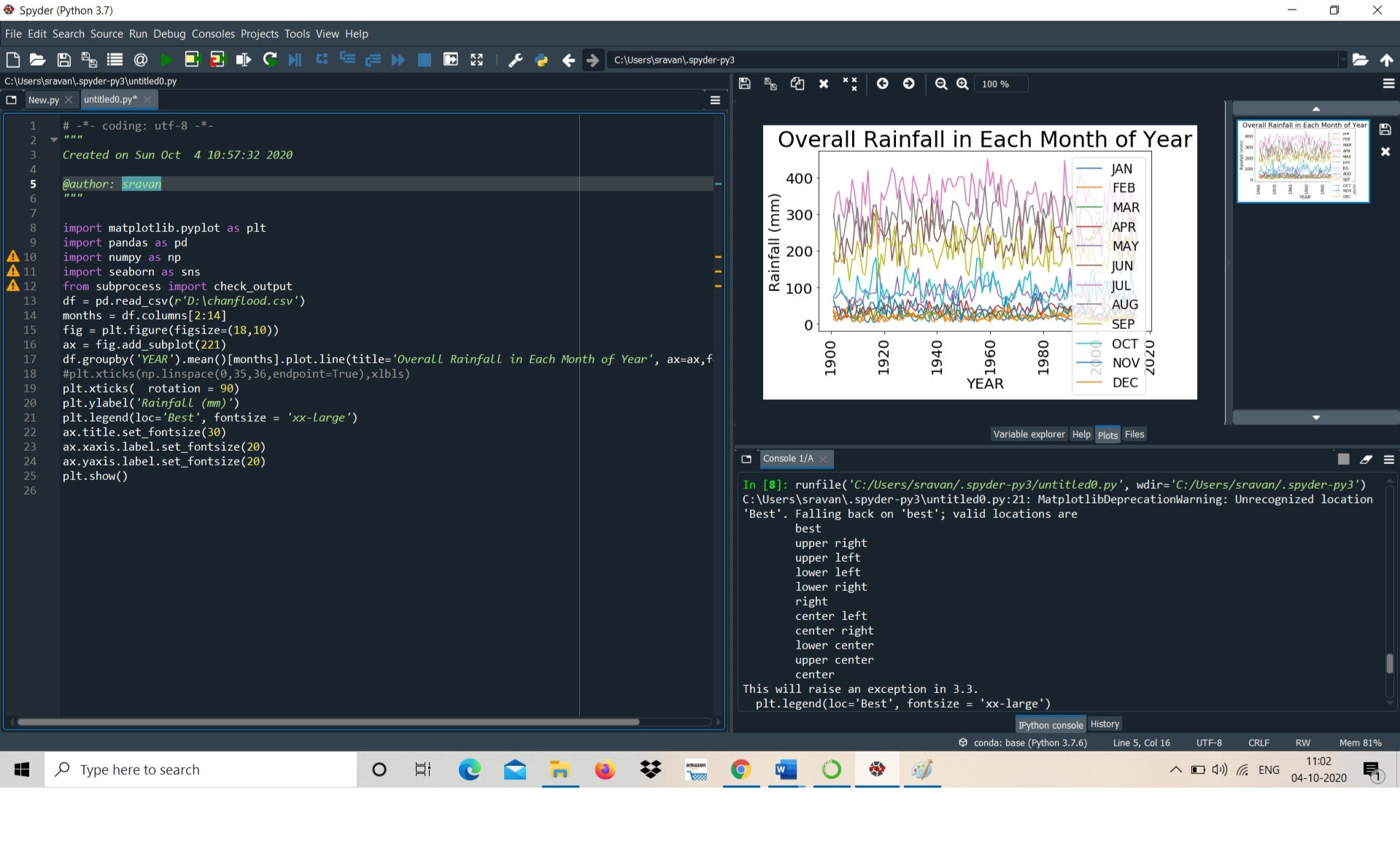Open the editor pane options hamburger menu

pos(715,100)
